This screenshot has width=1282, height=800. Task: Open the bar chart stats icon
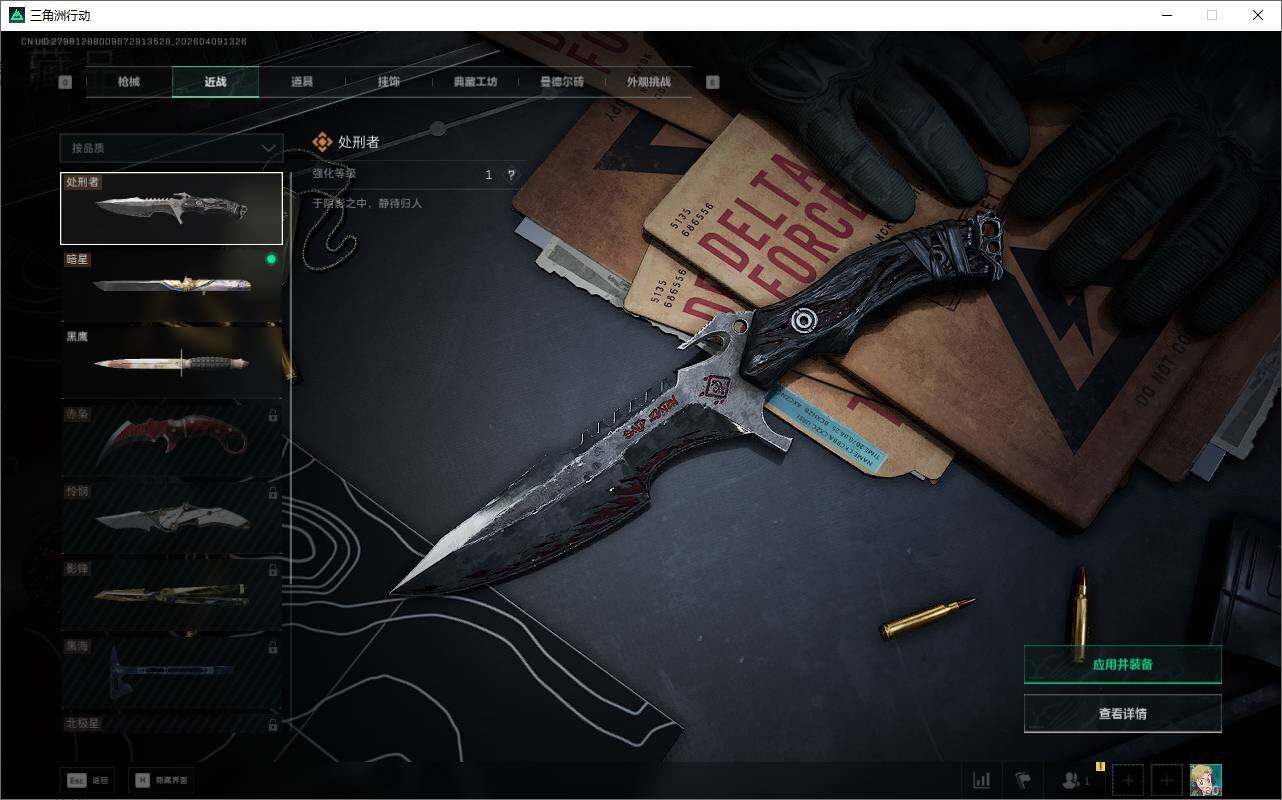pos(982,780)
